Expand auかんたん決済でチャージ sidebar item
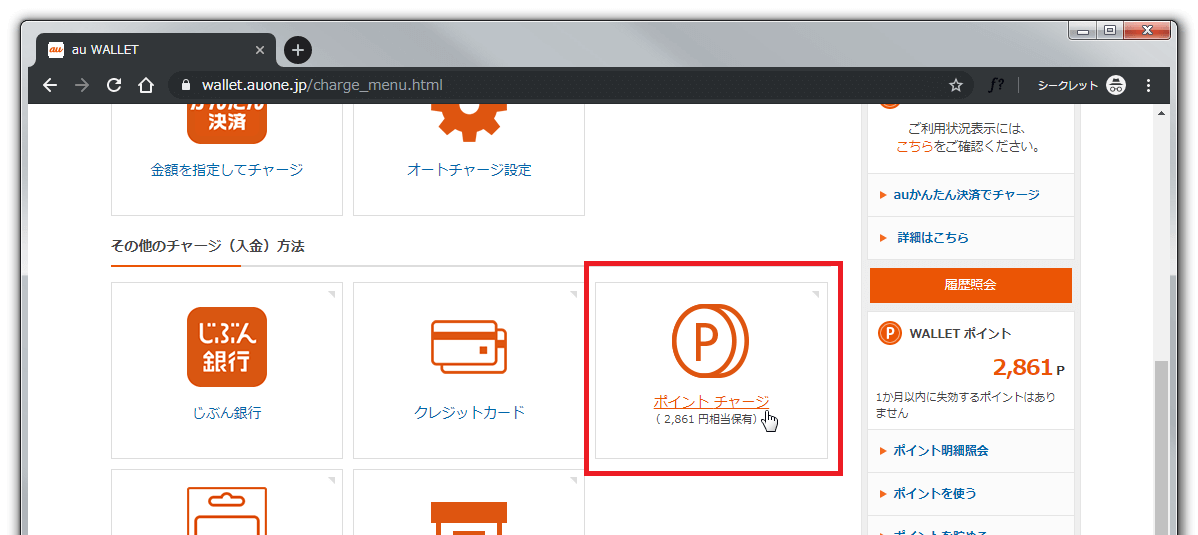The width and height of the screenshot is (1198, 535). tap(965, 195)
